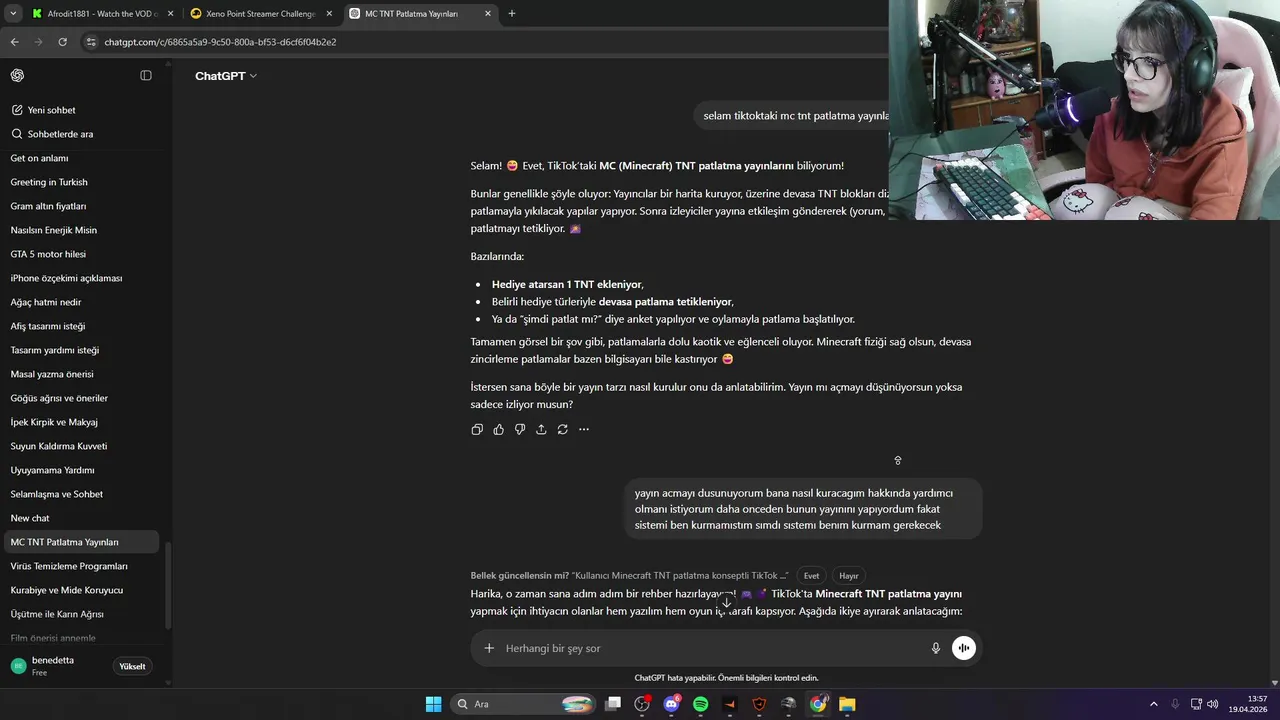This screenshot has width=1280, height=720.
Task: Click Yükselt upgrade button
Action: 132,666
